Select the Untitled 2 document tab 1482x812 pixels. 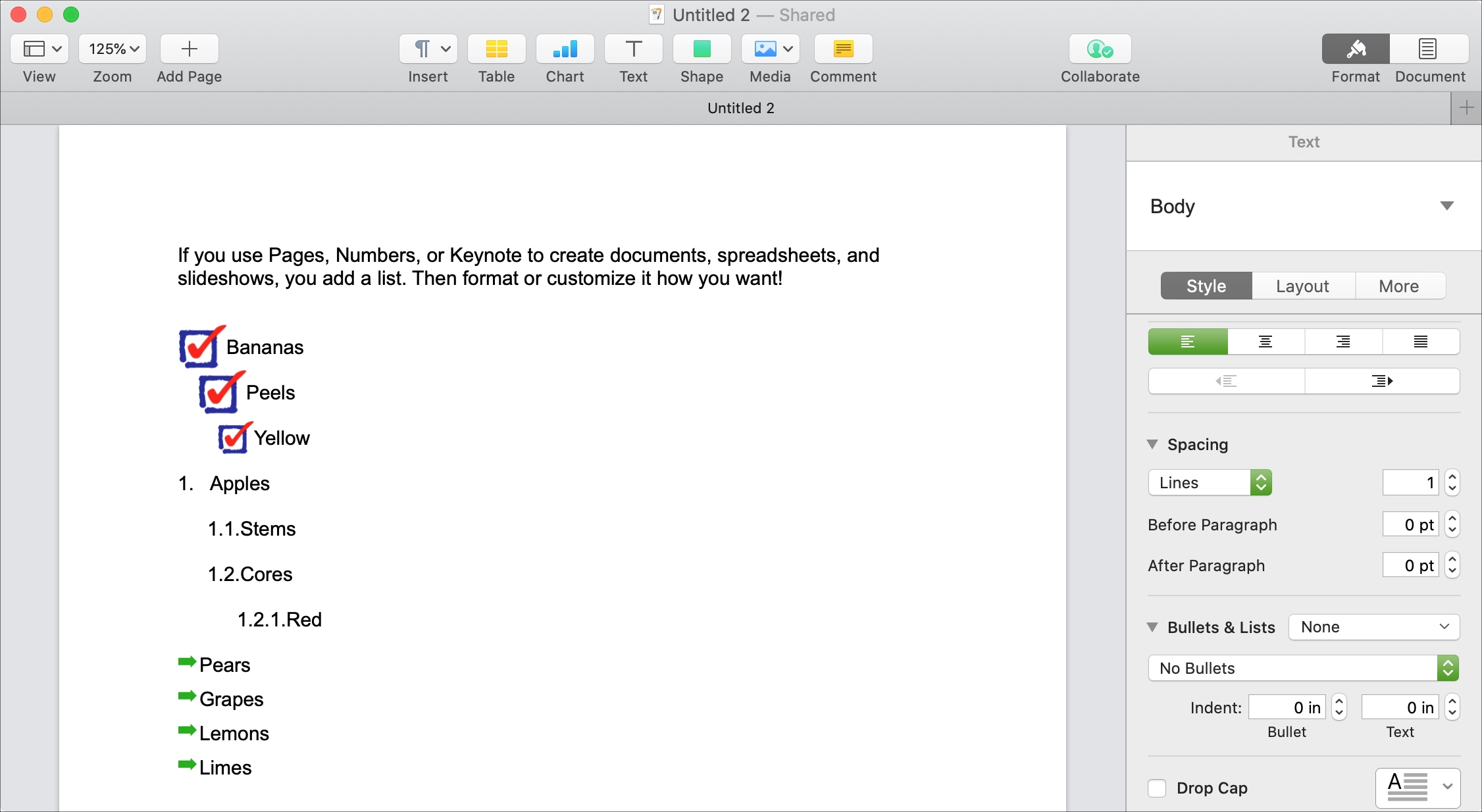(741, 108)
